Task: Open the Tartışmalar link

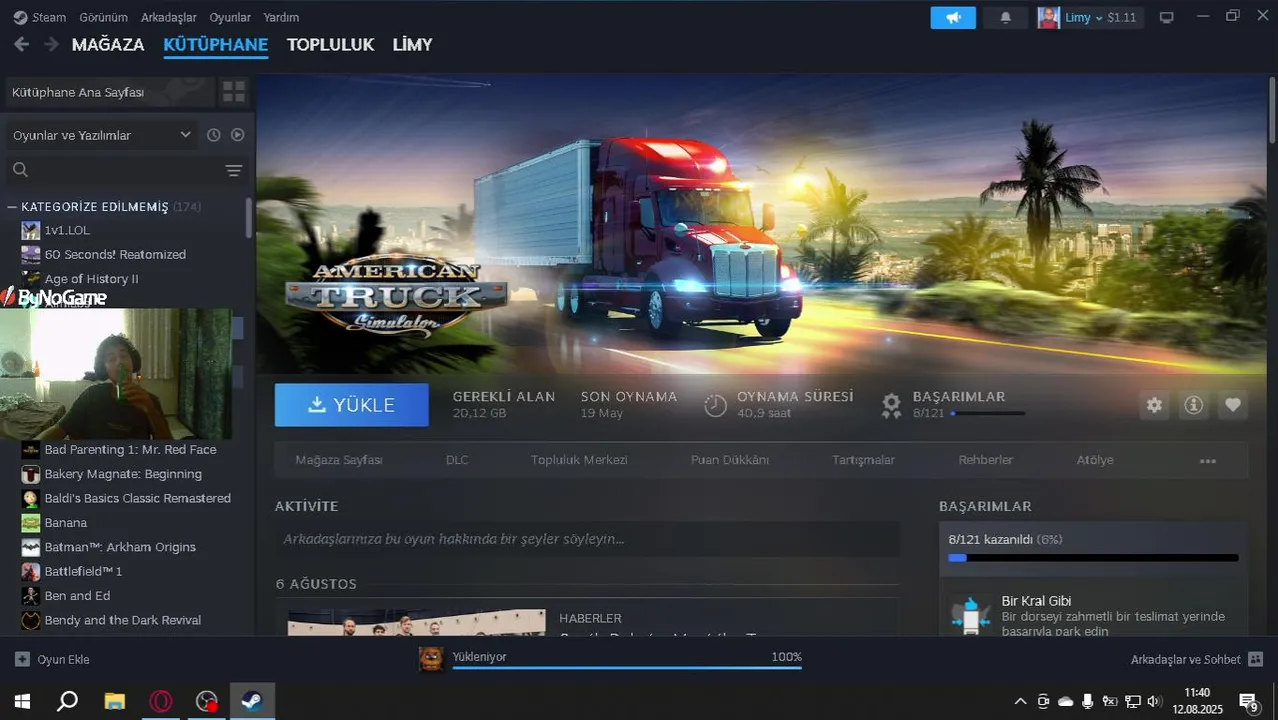Action: (x=863, y=460)
